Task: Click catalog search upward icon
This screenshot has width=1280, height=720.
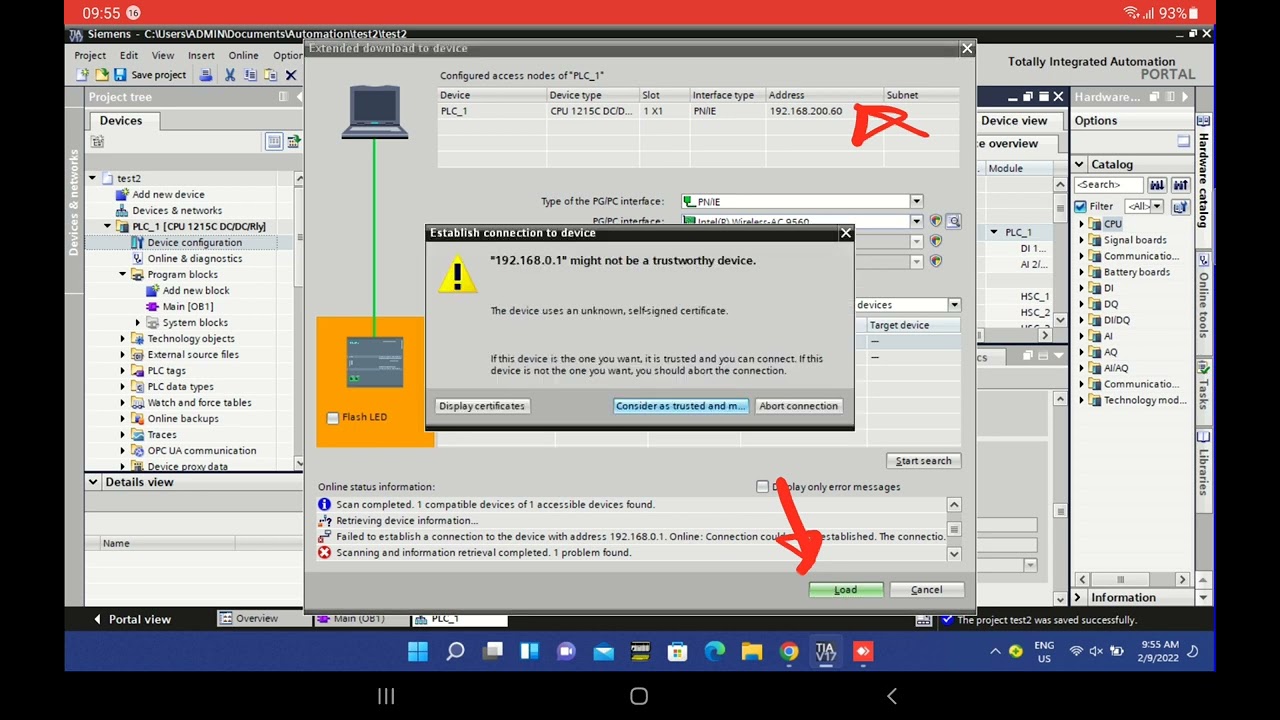Action: pyautogui.click(x=1180, y=185)
